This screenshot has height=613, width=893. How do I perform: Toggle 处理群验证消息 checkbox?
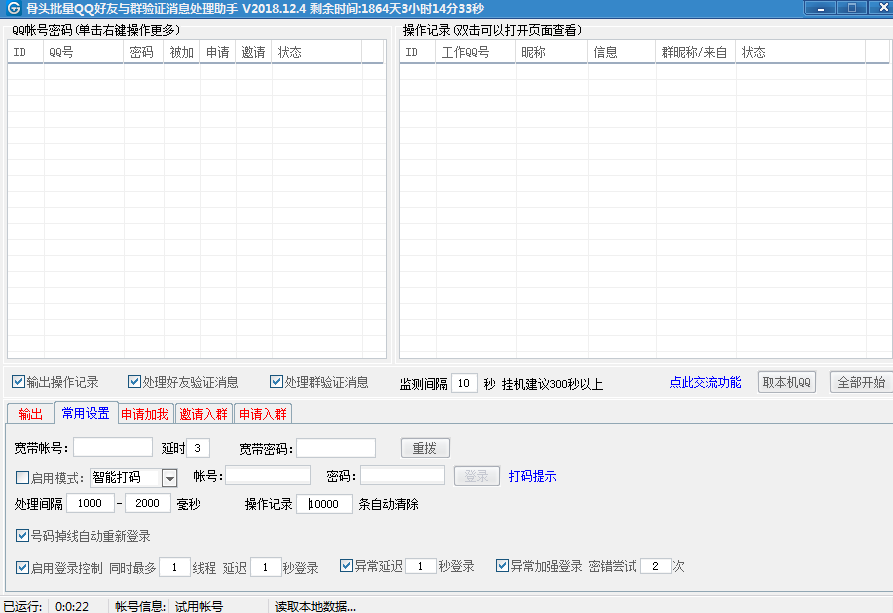coord(277,382)
